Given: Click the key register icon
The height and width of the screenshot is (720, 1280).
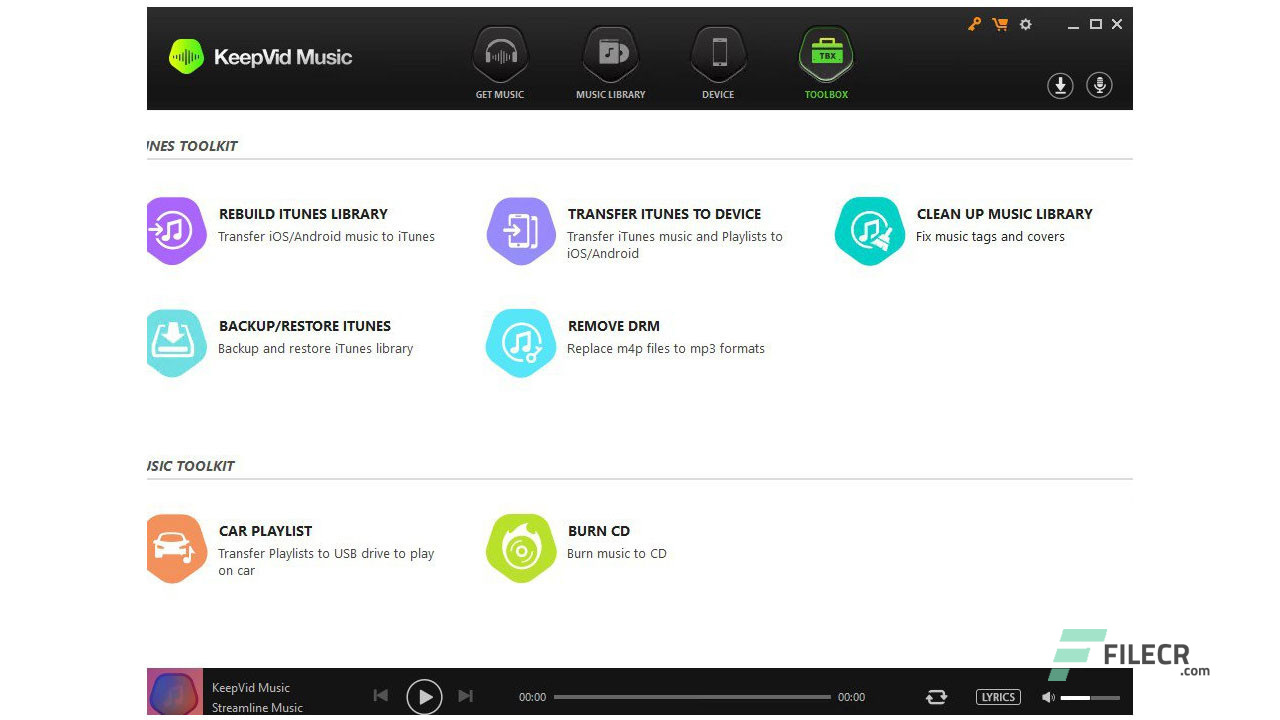Looking at the screenshot, I should (x=974, y=24).
